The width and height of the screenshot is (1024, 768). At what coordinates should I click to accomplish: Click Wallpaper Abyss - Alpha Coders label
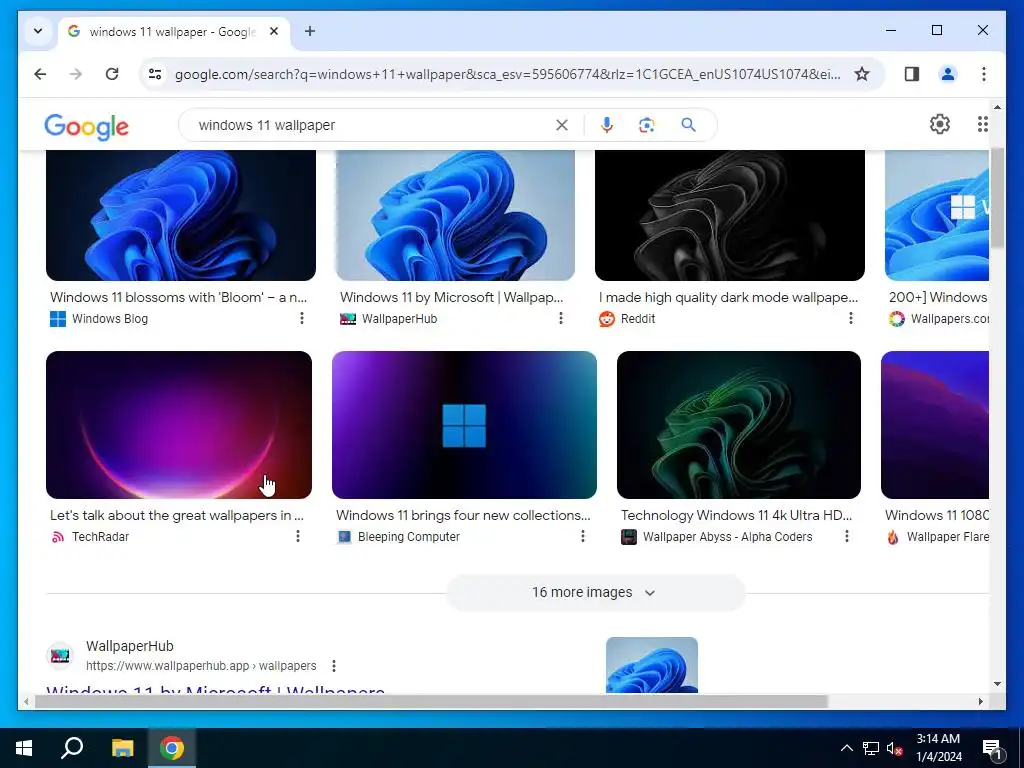coord(728,537)
